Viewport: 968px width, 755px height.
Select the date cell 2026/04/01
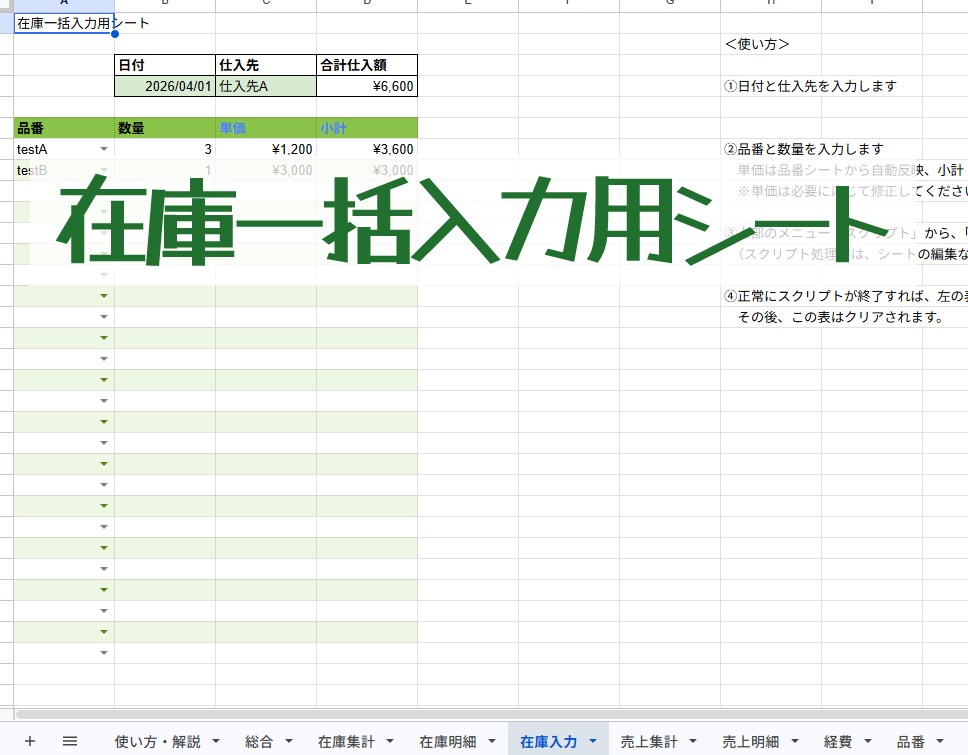[x=165, y=86]
